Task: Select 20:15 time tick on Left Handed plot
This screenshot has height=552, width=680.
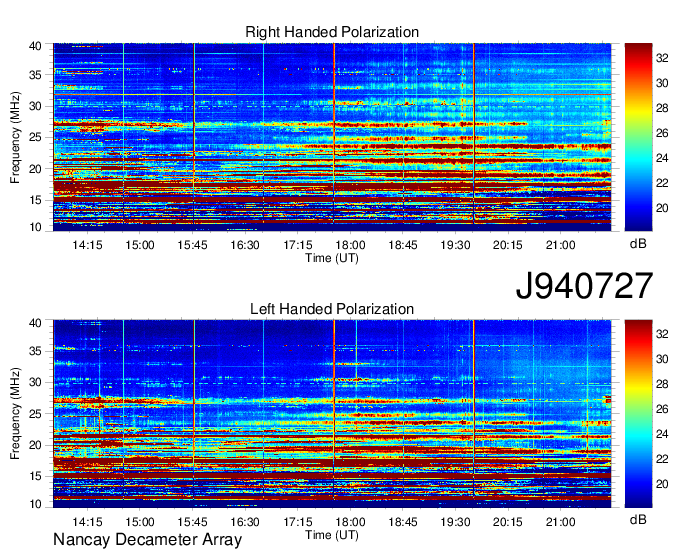Action: coord(507,522)
